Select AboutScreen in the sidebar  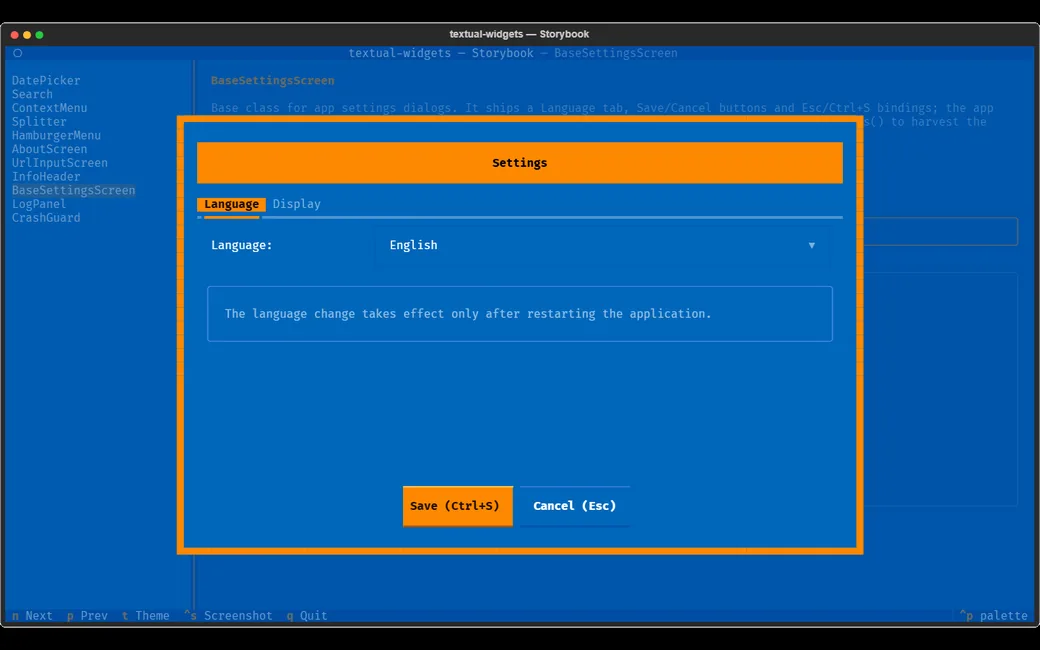point(49,149)
